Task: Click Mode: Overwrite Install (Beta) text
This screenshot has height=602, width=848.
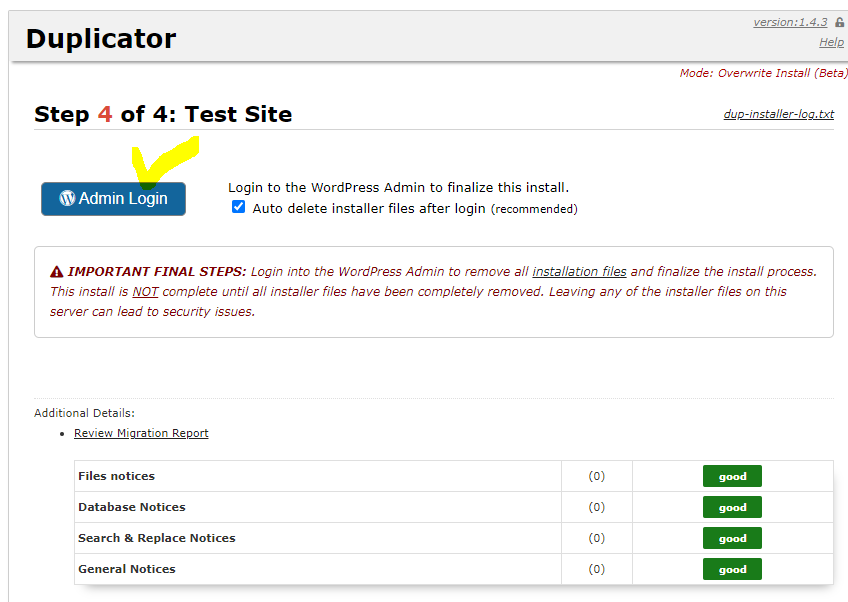Action: [x=763, y=73]
